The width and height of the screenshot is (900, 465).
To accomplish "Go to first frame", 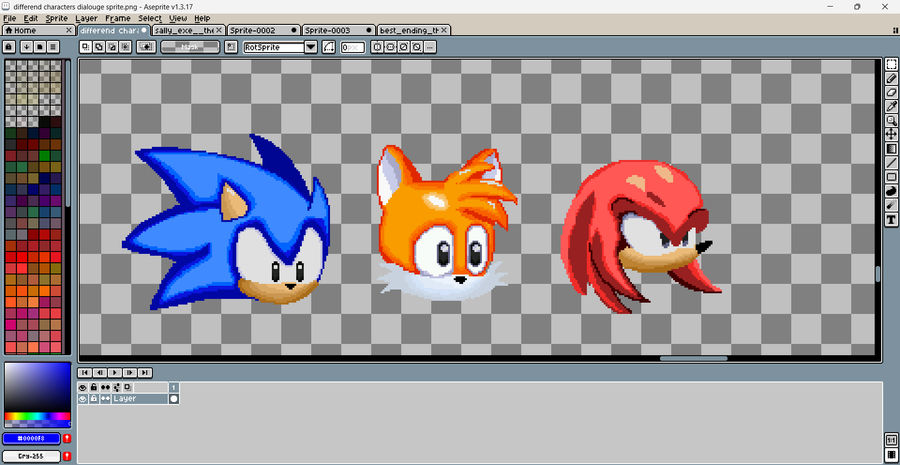I will [x=85, y=373].
